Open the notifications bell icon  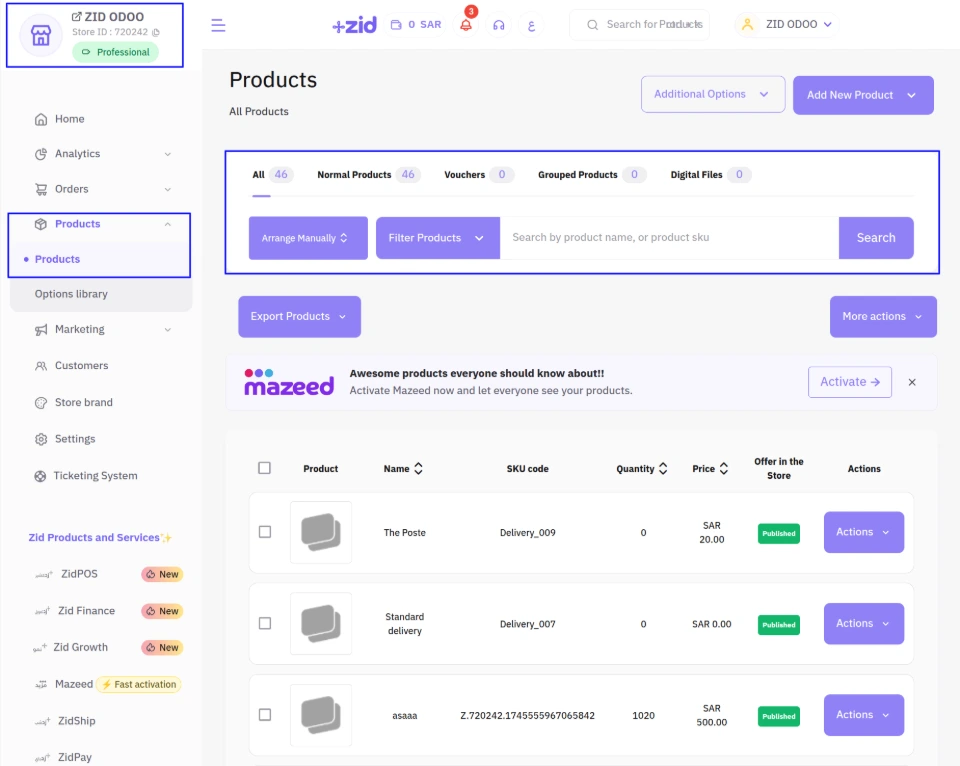[466, 25]
